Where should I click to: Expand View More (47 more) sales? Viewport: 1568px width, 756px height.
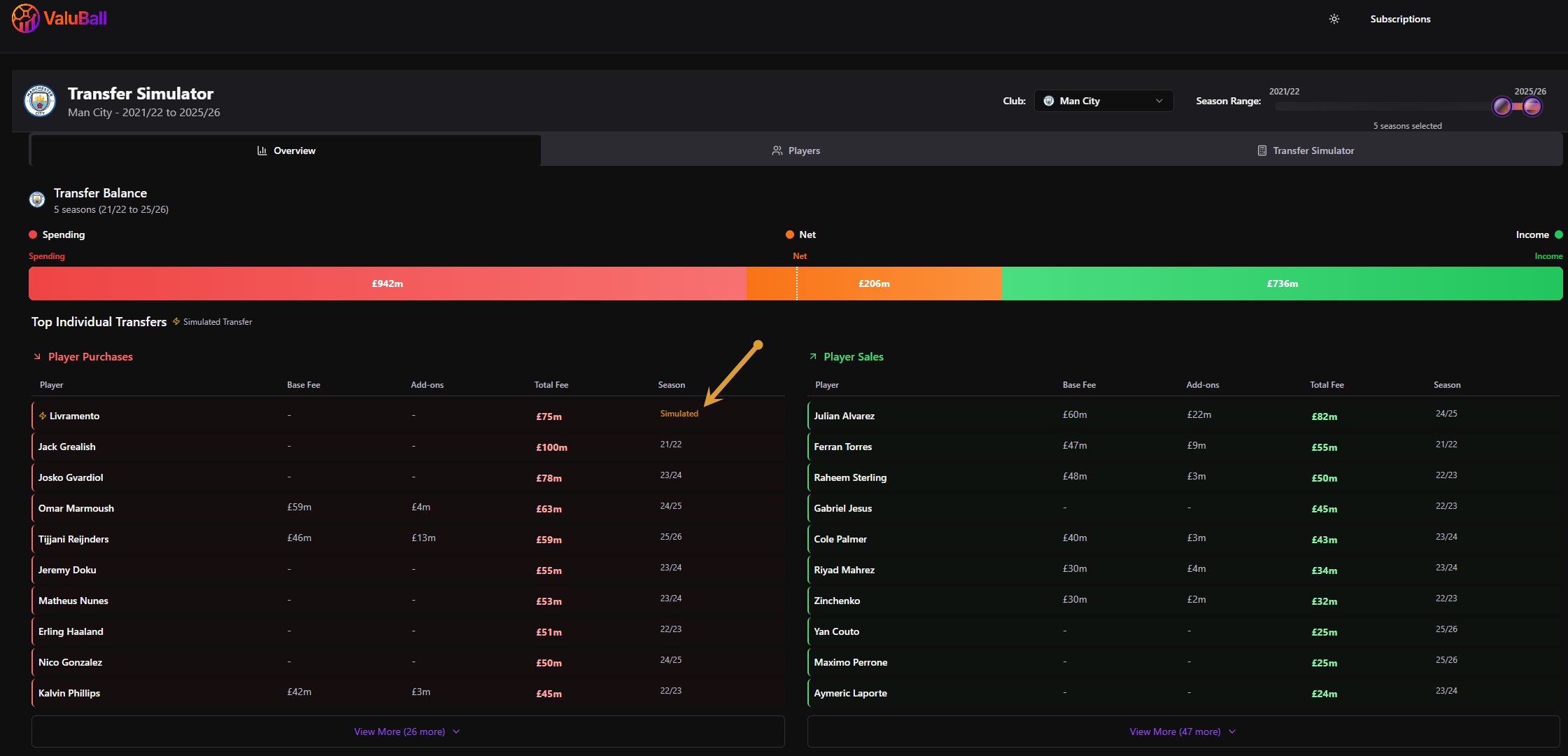pyautogui.click(x=1183, y=731)
